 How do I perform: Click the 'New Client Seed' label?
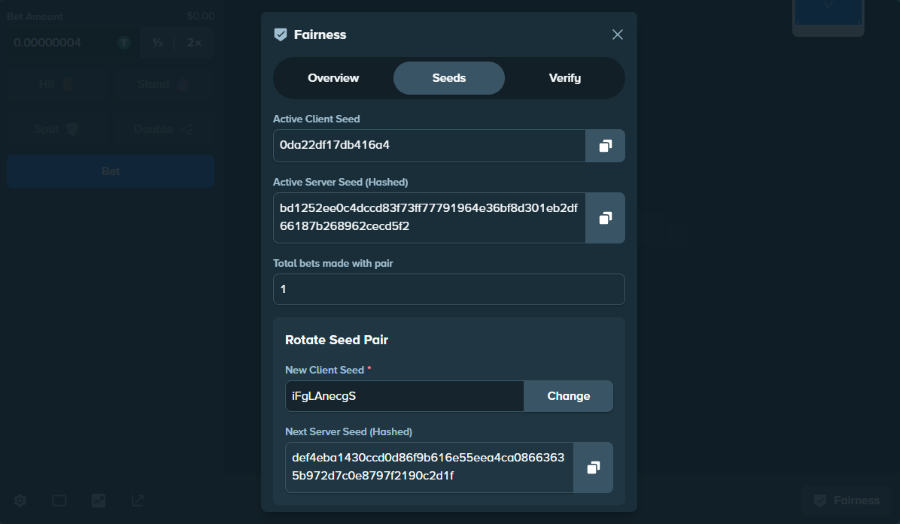pos(325,370)
